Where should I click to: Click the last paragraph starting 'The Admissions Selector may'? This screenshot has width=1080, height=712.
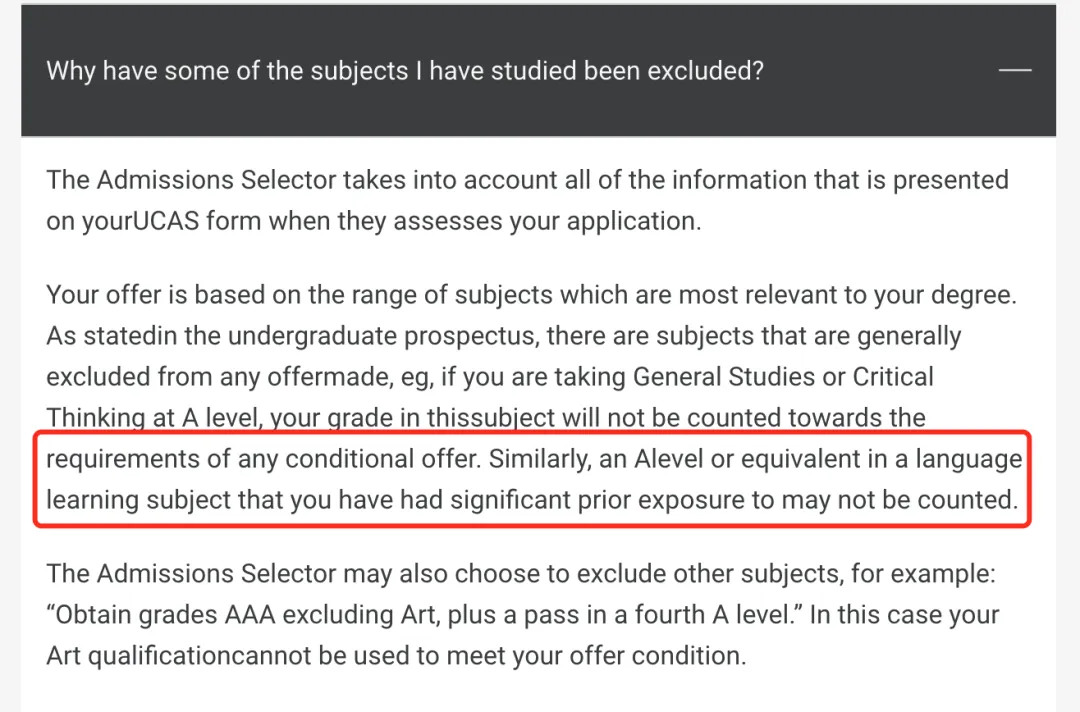point(523,614)
